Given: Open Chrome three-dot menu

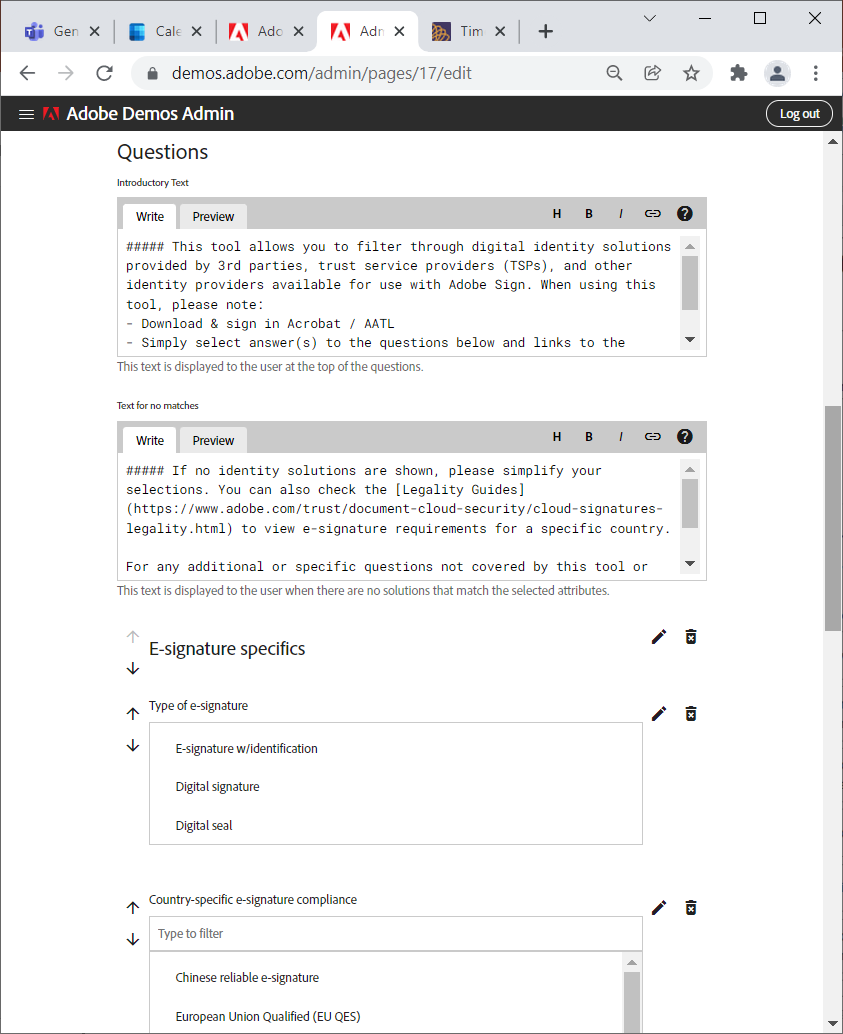Looking at the screenshot, I should [816, 73].
